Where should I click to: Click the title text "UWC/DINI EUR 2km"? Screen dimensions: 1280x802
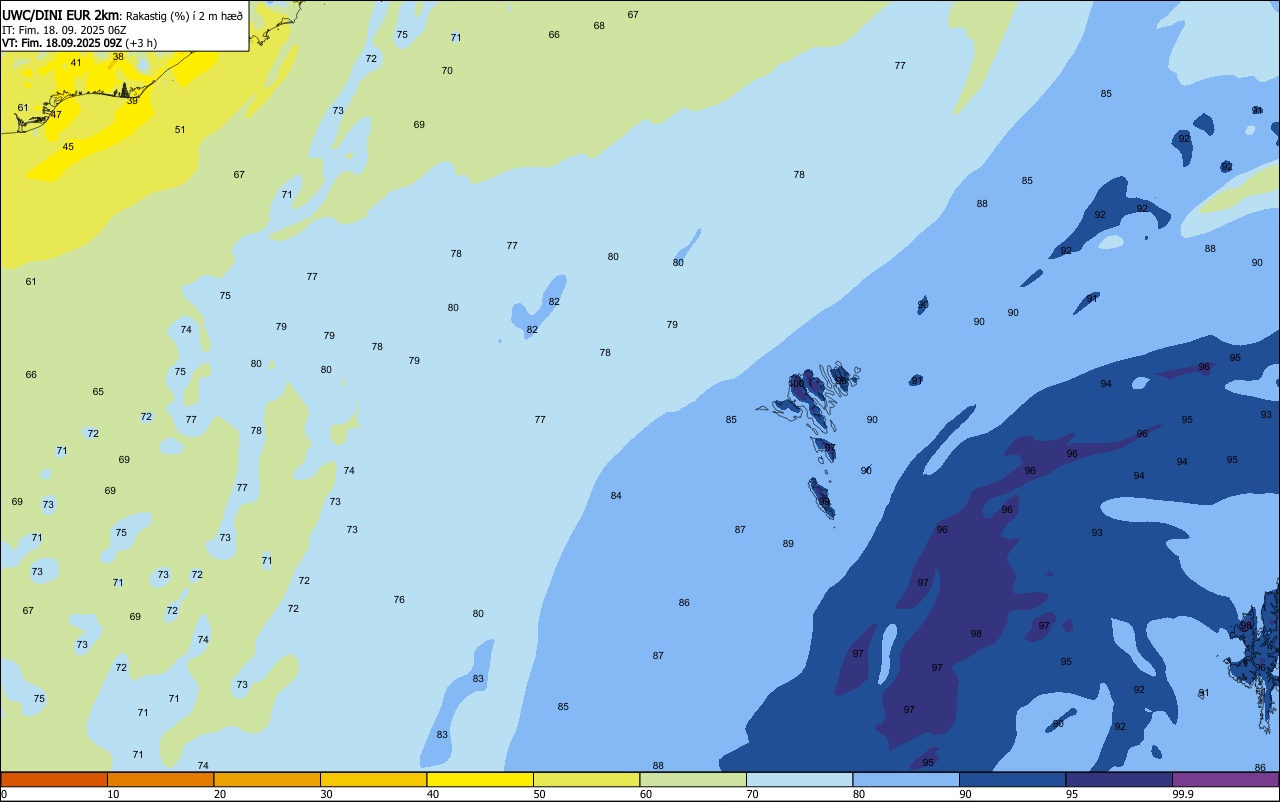click(61, 15)
